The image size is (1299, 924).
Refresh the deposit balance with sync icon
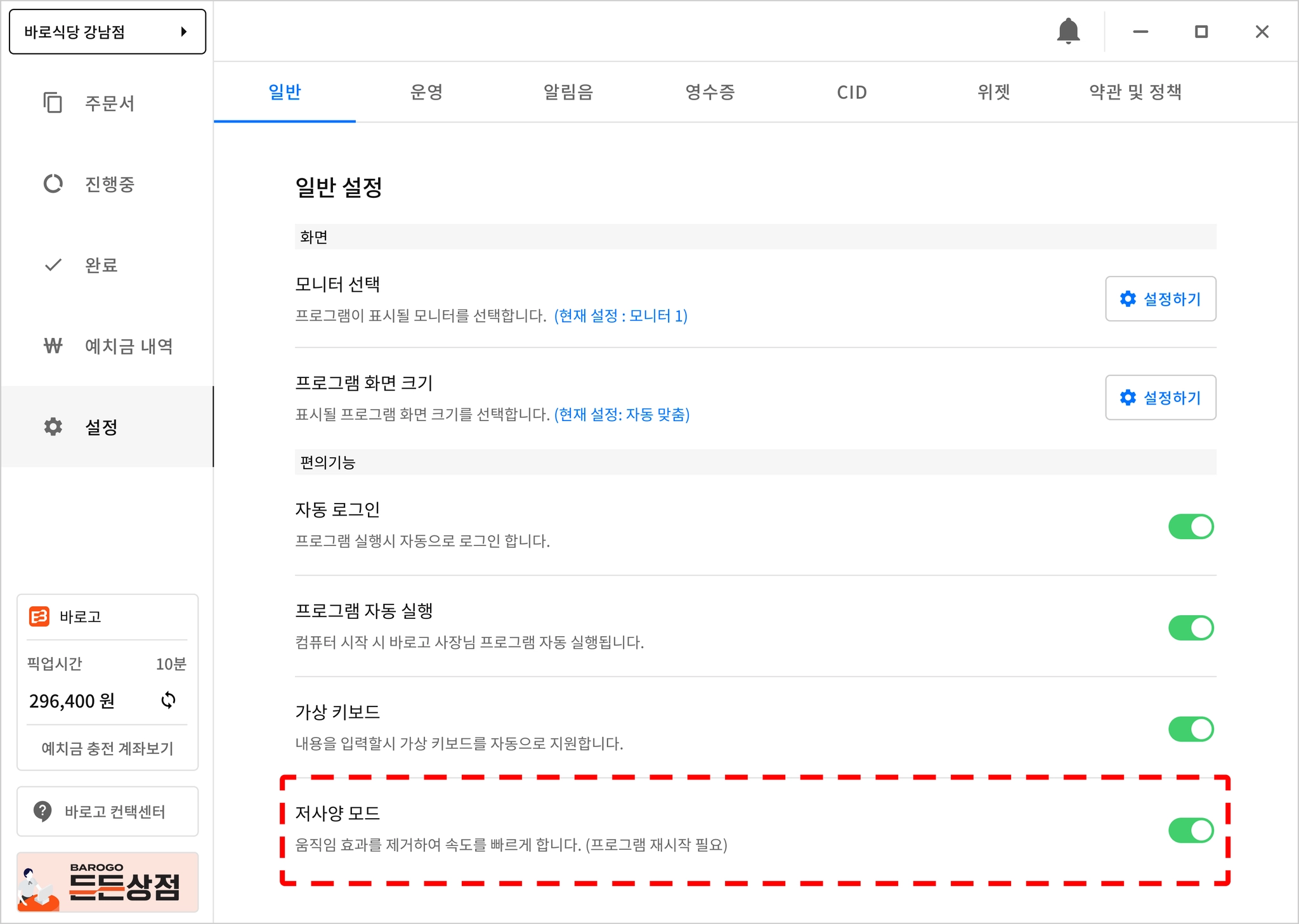(x=168, y=700)
